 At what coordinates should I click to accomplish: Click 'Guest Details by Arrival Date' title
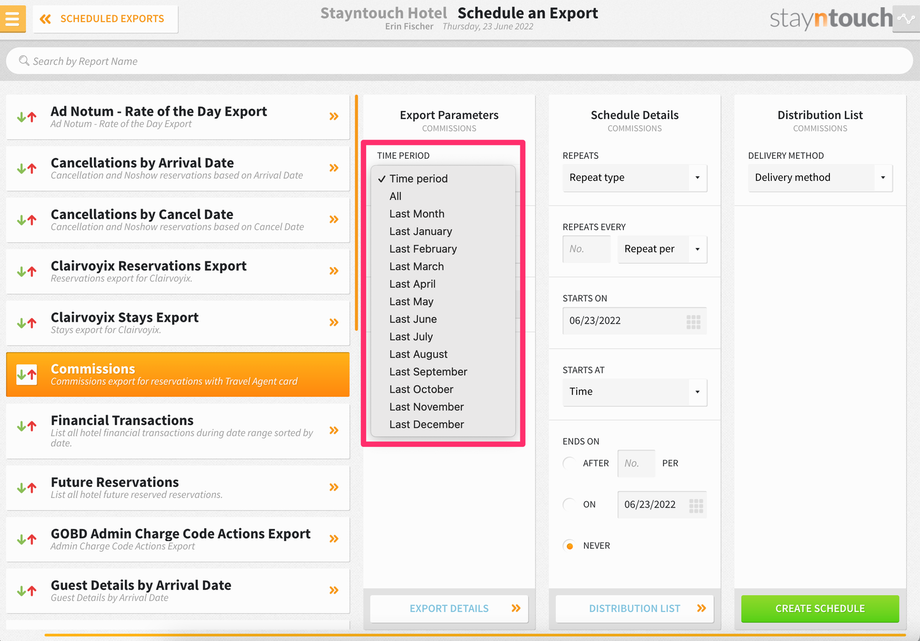[x=141, y=585]
